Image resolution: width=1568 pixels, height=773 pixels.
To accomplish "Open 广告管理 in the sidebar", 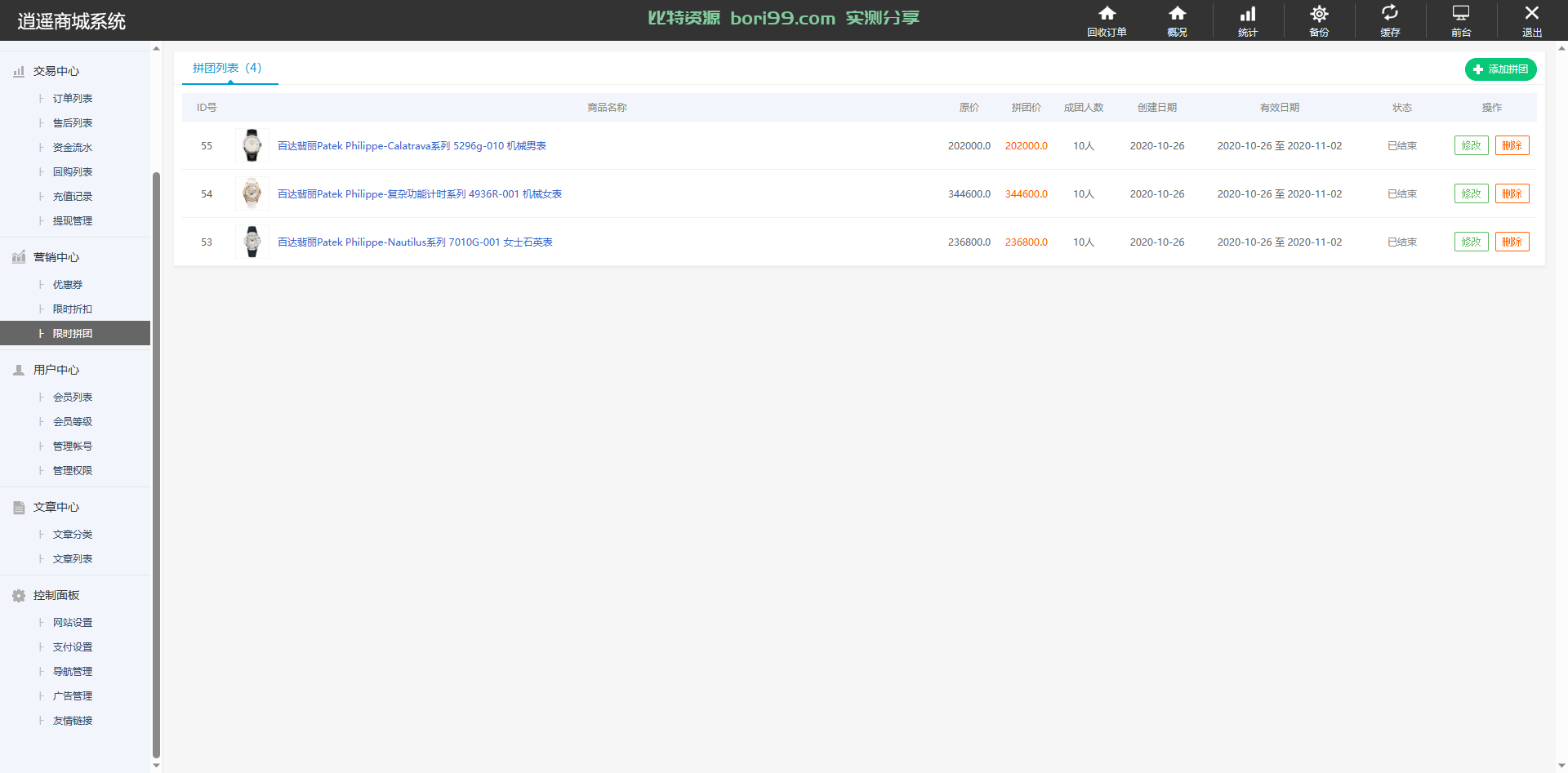I will click(73, 696).
